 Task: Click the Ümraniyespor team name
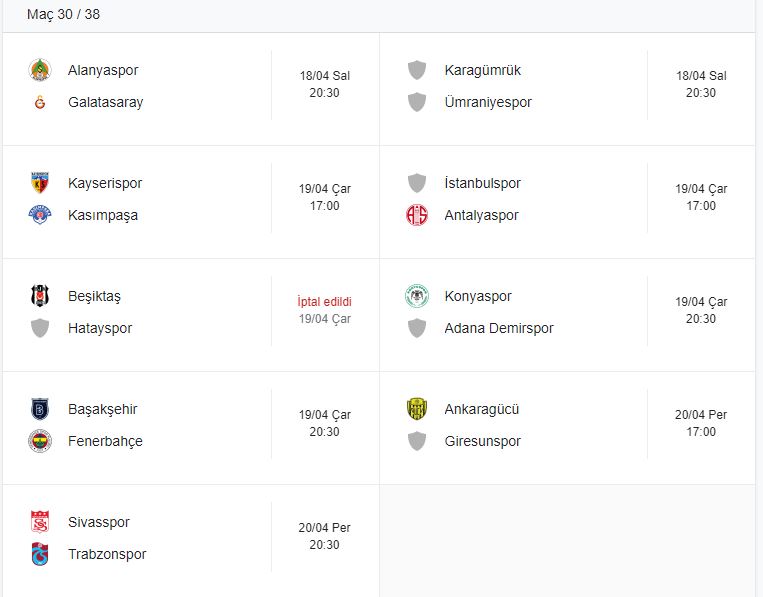pos(487,102)
